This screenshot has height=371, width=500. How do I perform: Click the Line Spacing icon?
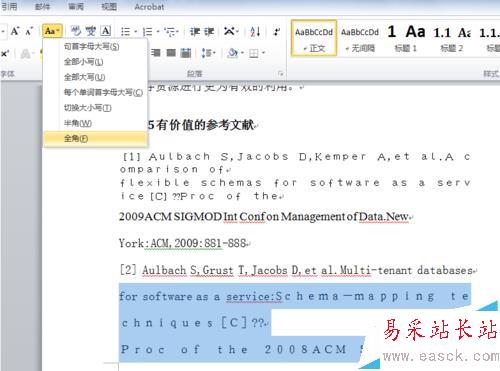click(x=206, y=53)
